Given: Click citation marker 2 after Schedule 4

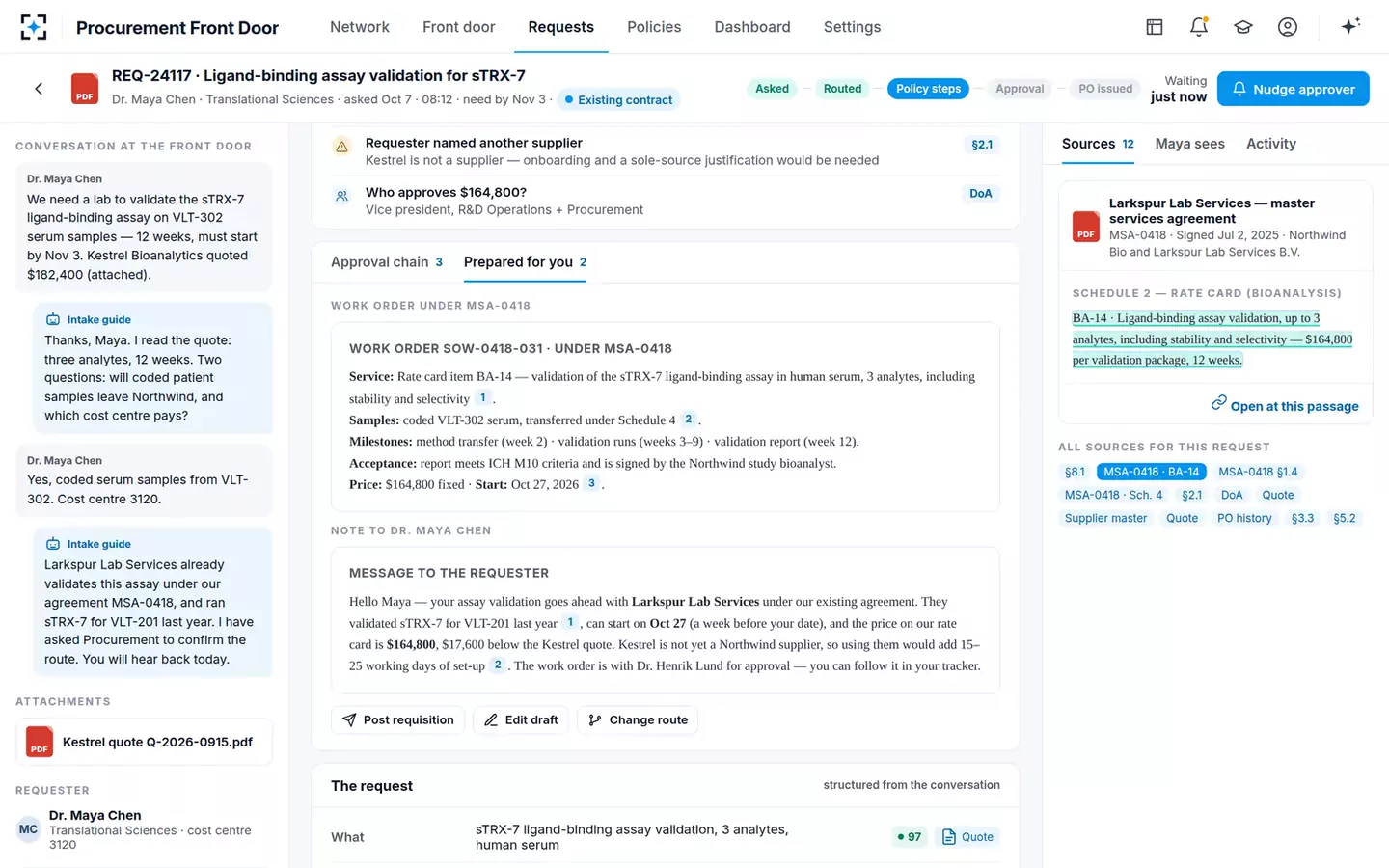Looking at the screenshot, I should click(688, 419).
